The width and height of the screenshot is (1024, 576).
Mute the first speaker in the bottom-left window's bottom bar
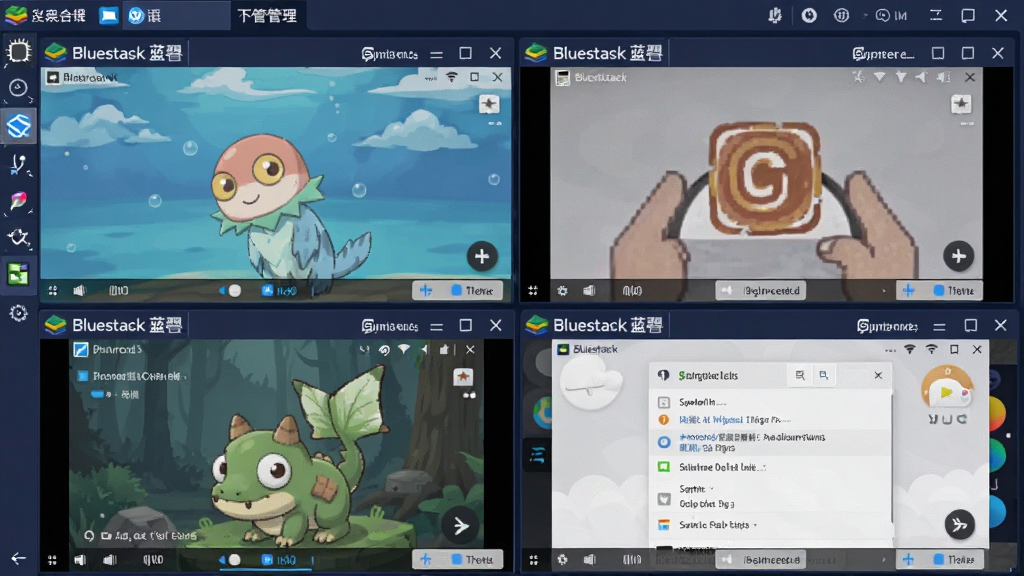tap(80, 560)
